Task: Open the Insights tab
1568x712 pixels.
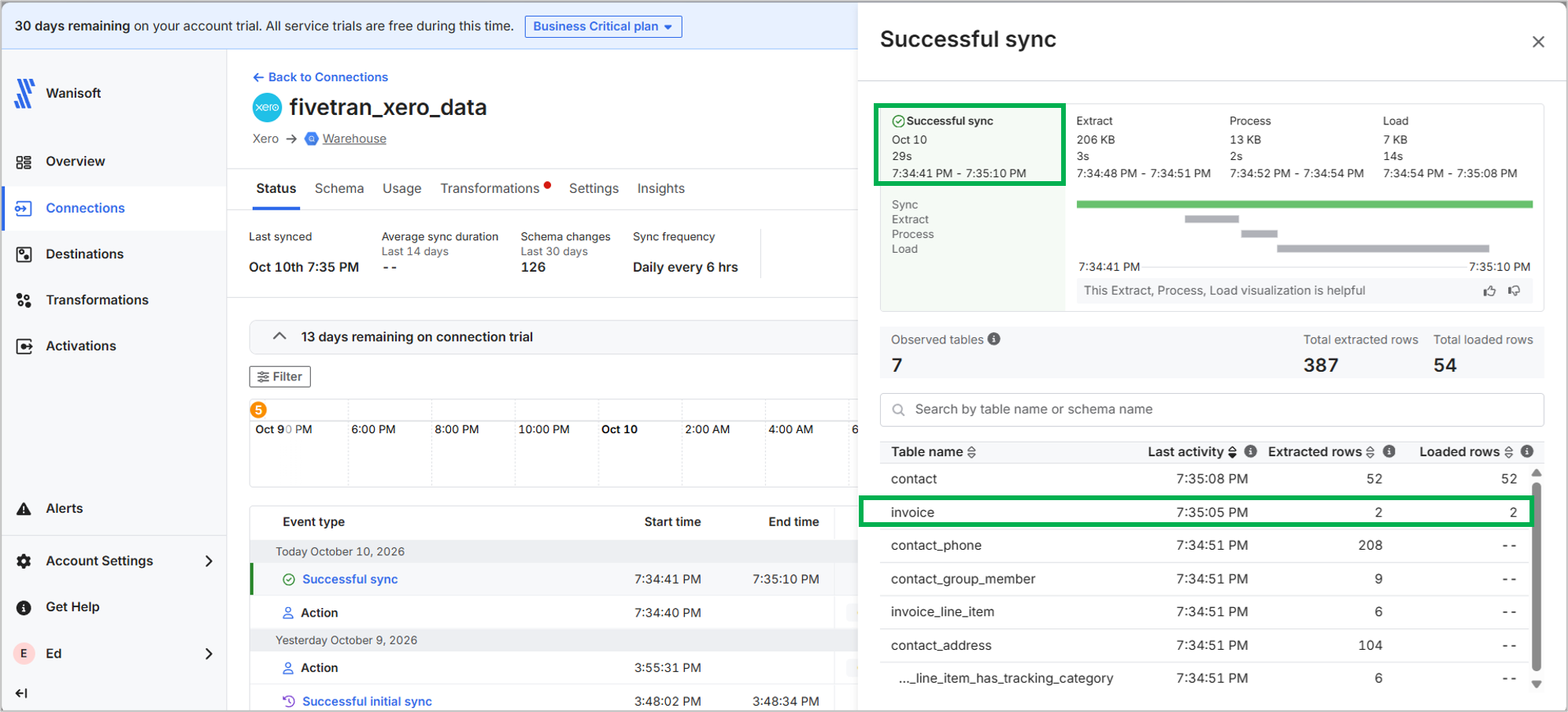Action: click(x=661, y=188)
